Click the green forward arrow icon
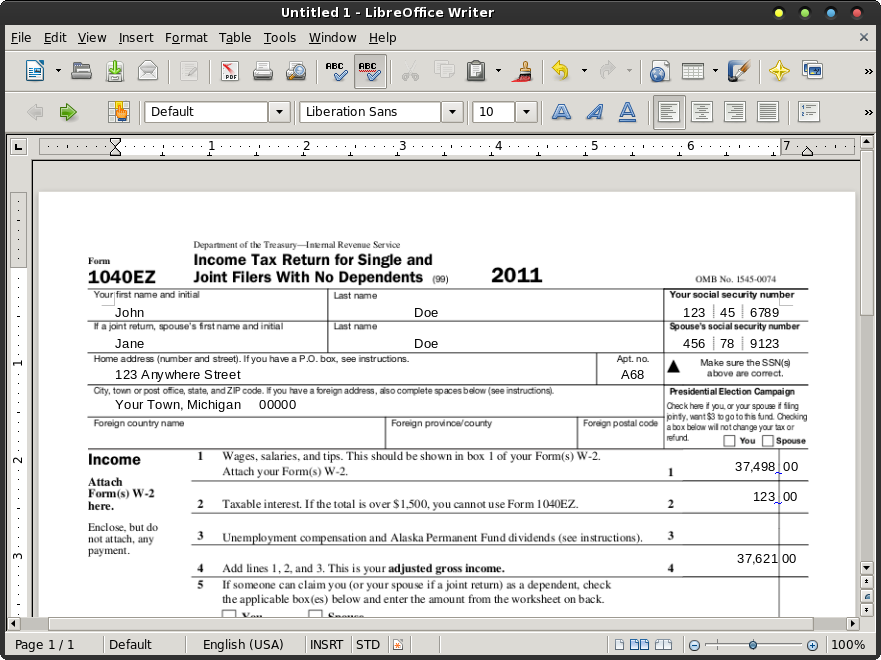881x660 pixels. coord(68,112)
